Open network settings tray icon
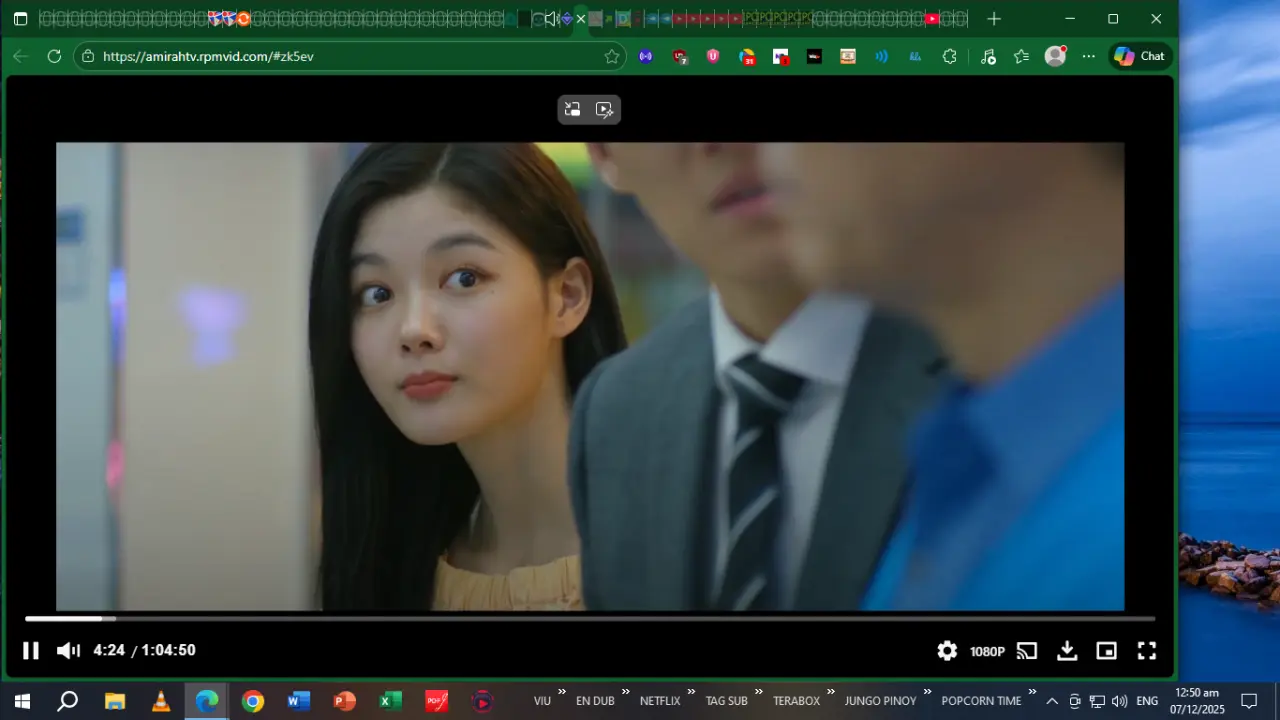The height and width of the screenshot is (720, 1280). 1097,701
